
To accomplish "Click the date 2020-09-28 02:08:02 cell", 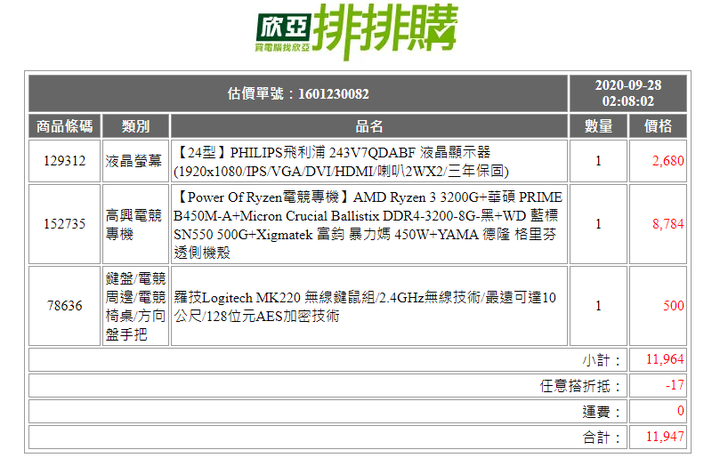I will point(628,94).
